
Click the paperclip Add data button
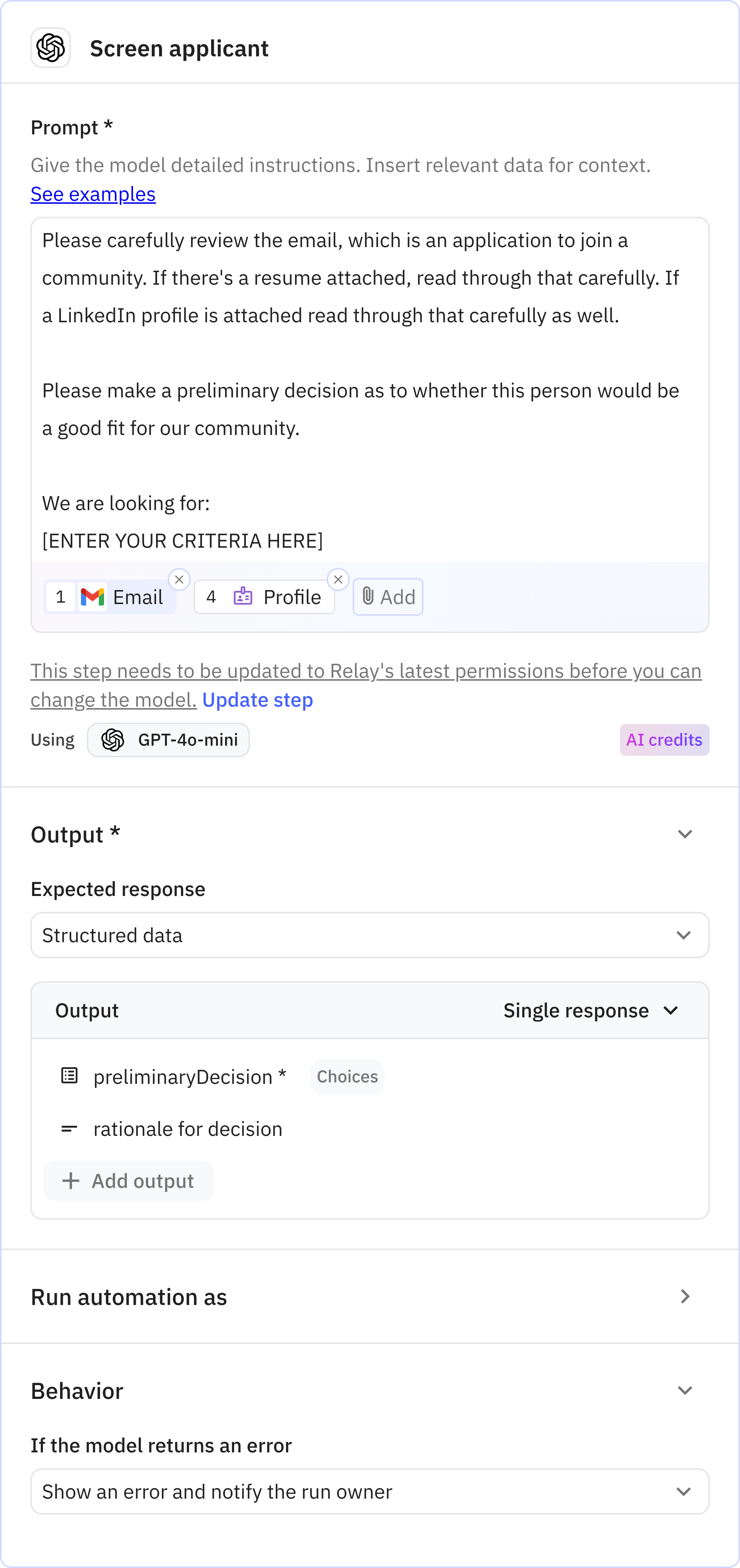click(388, 596)
